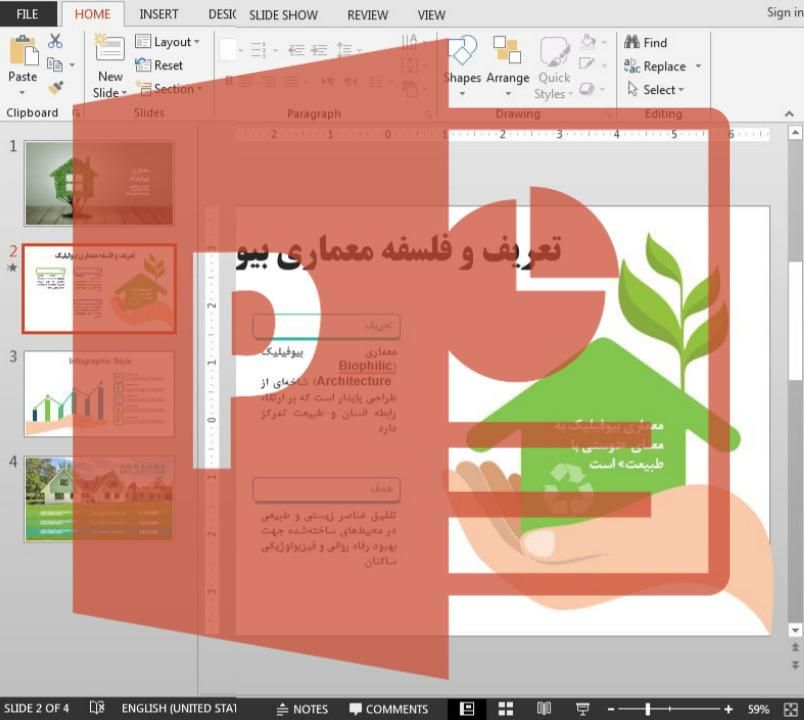Image resolution: width=804 pixels, height=720 pixels.
Task: Click ENGLISH (UNITED STATES) language indicator
Action: click(x=178, y=709)
